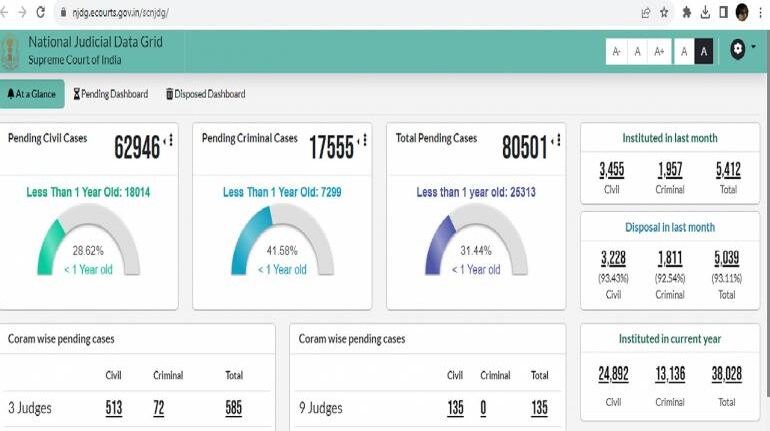Open 135 total cases for 9 Judges
Image resolution: width=770 pixels, height=431 pixels.
pyautogui.click(x=539, y=408)
